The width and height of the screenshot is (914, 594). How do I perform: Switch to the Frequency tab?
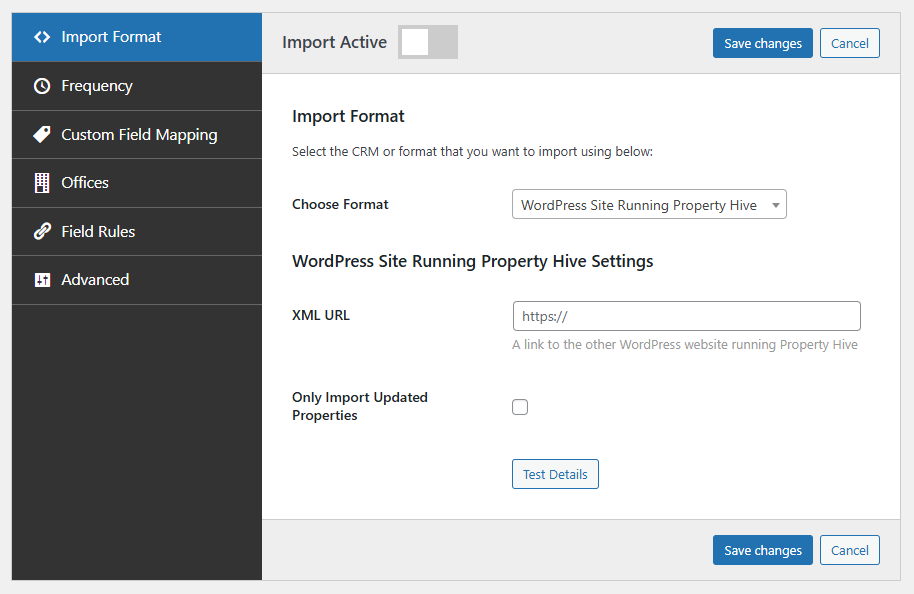[97, 86]
